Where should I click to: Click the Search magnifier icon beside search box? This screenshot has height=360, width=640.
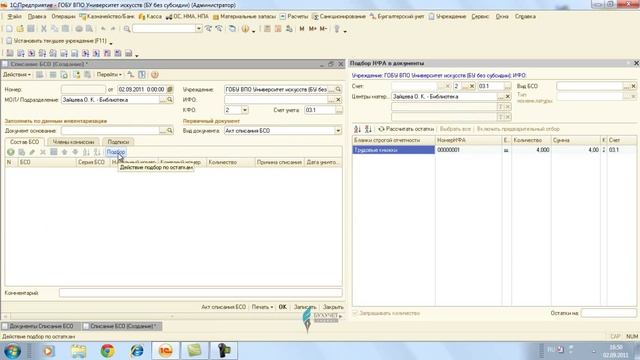tap(127, 29)
